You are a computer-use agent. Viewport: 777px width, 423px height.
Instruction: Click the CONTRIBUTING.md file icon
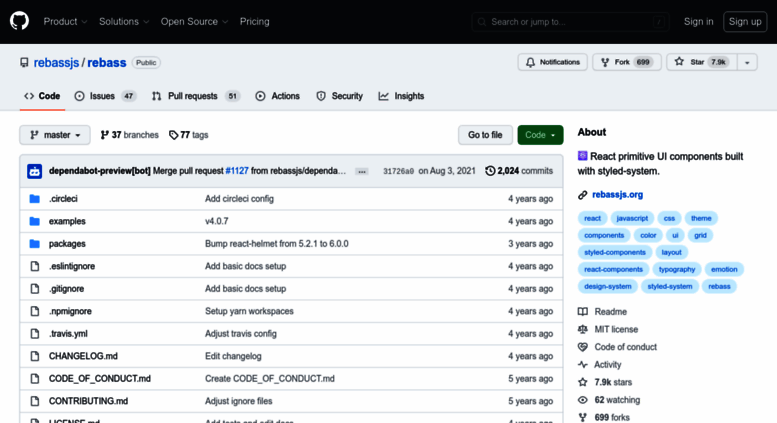(x=35, y=401)
